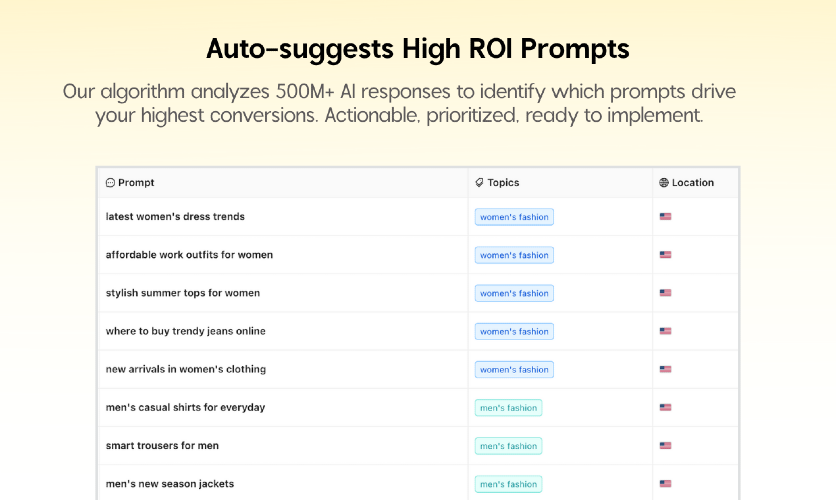Click the US flag in affordable work outfits row

coord(665,255)
